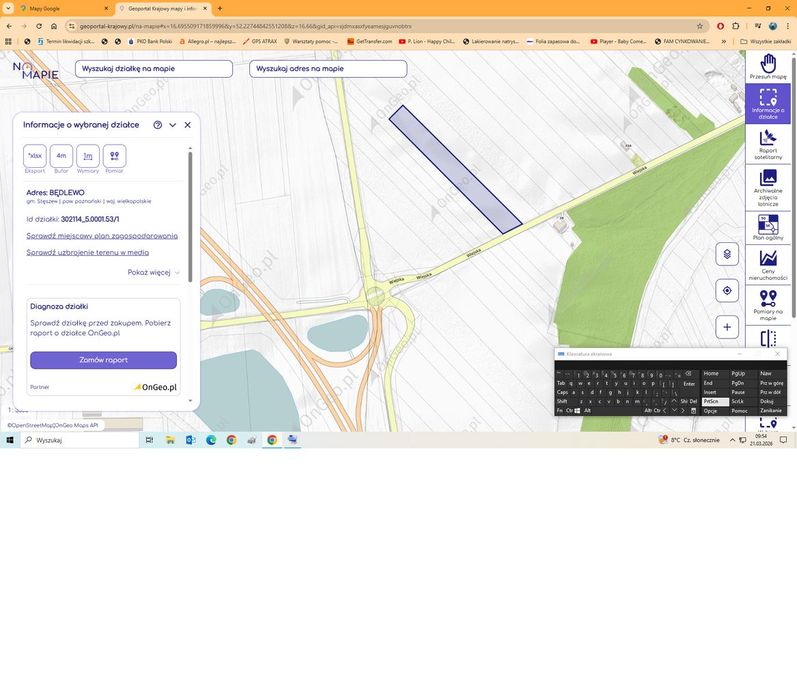
Task: Click the Wyszukaj adres na mapie field
Action: tap(328, 69)
